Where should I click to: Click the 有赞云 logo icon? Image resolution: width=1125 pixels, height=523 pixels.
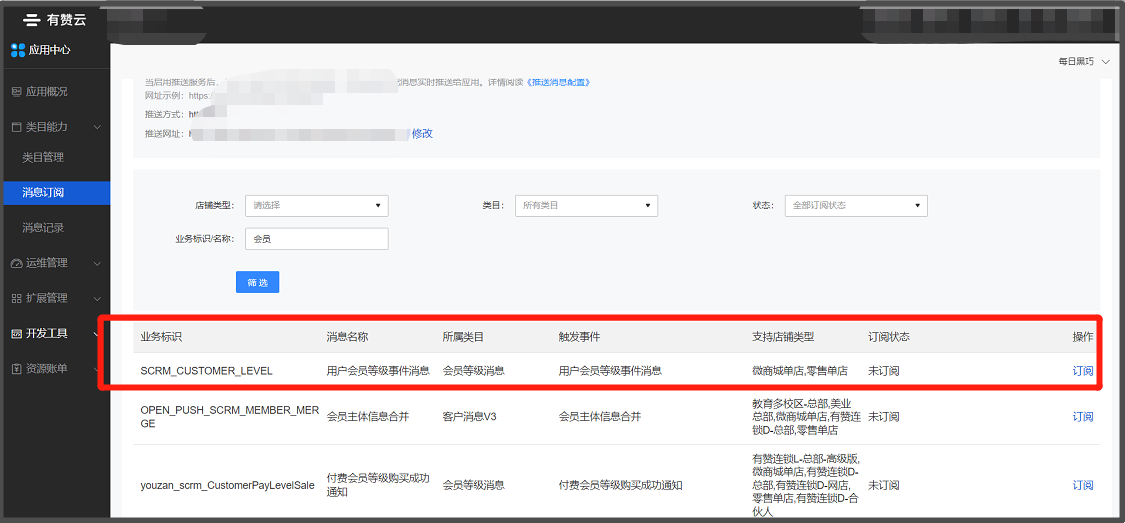(x=32, y=20)
